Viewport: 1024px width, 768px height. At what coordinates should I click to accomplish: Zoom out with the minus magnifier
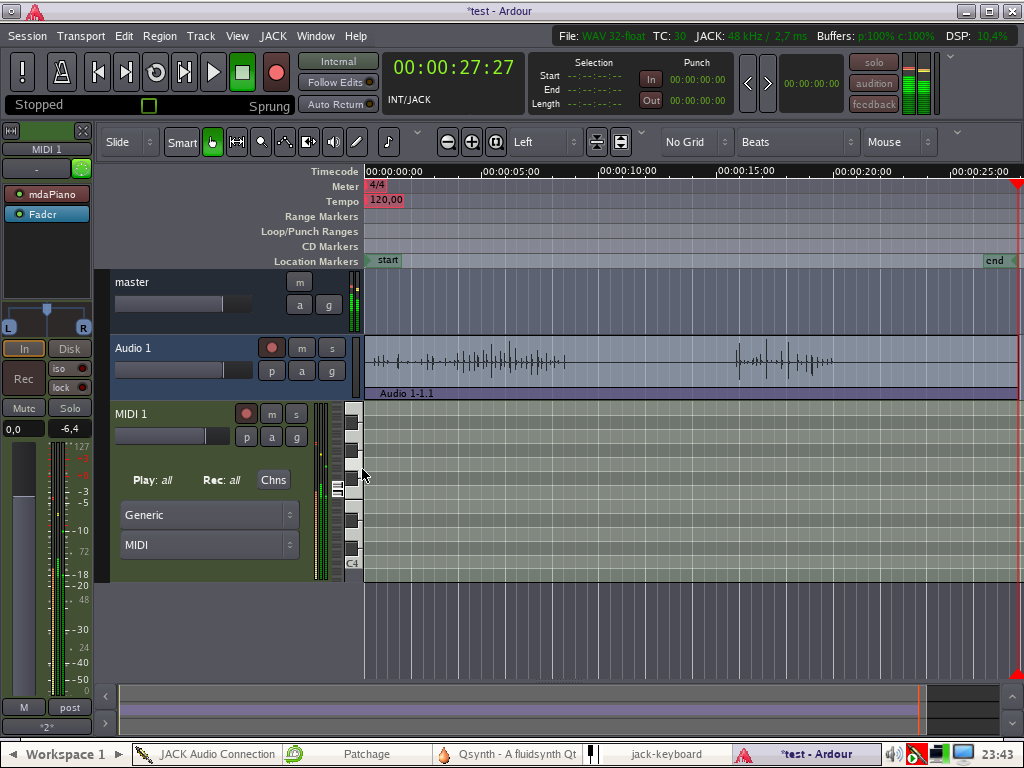448,142
